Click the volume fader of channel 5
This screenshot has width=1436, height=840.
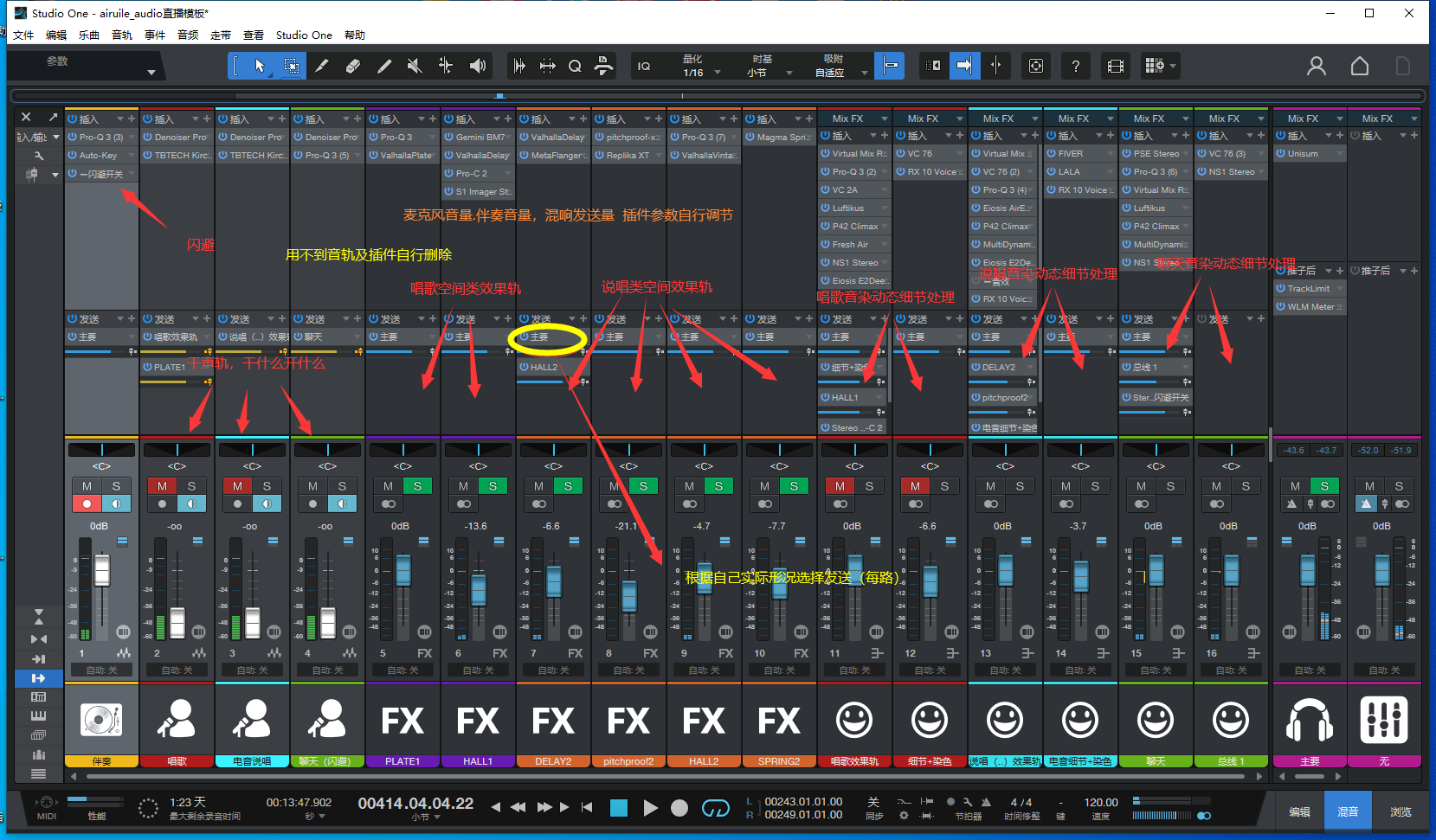402,570
